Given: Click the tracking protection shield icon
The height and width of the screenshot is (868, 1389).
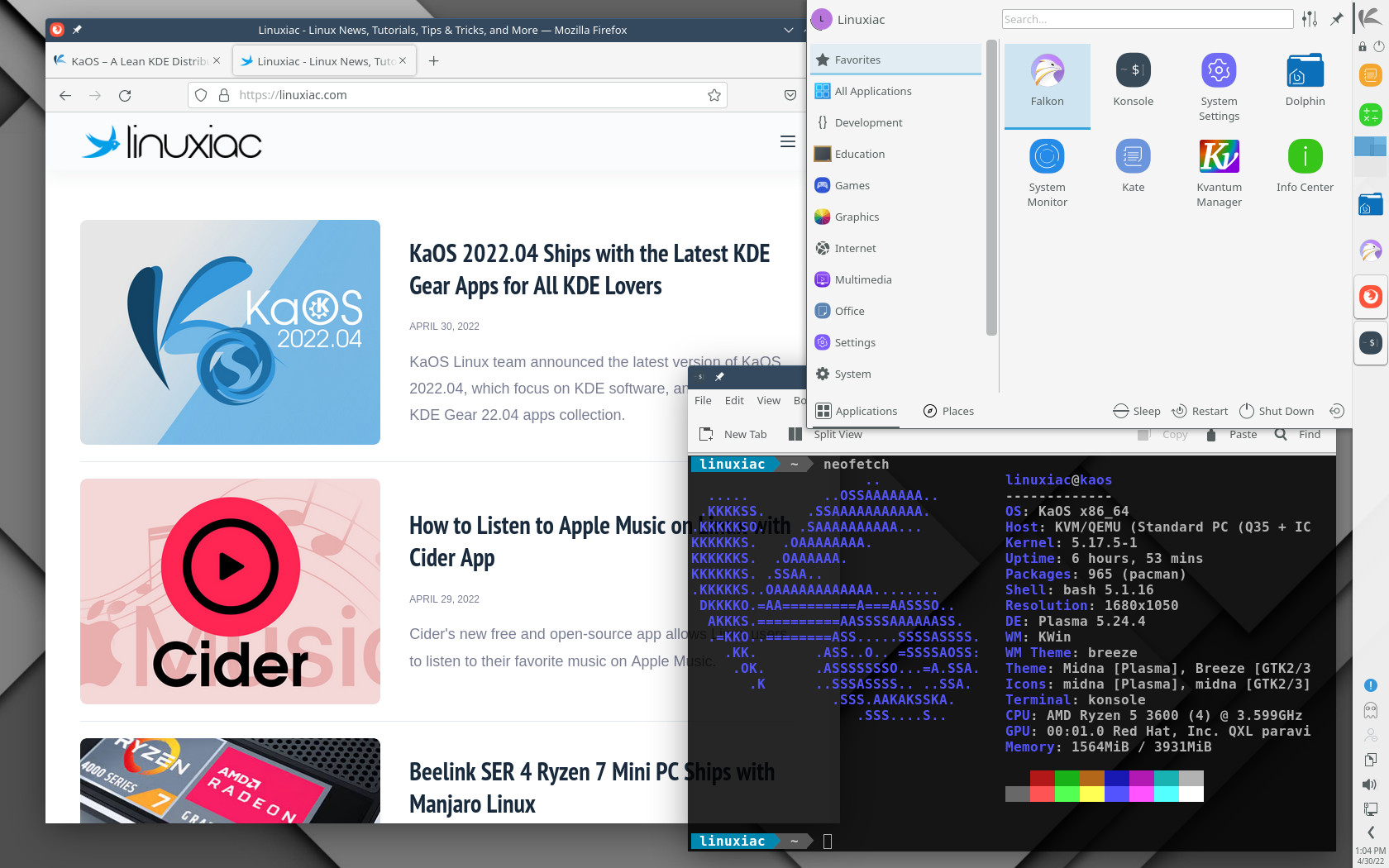Looking at the screenshot, I should 201,95.
